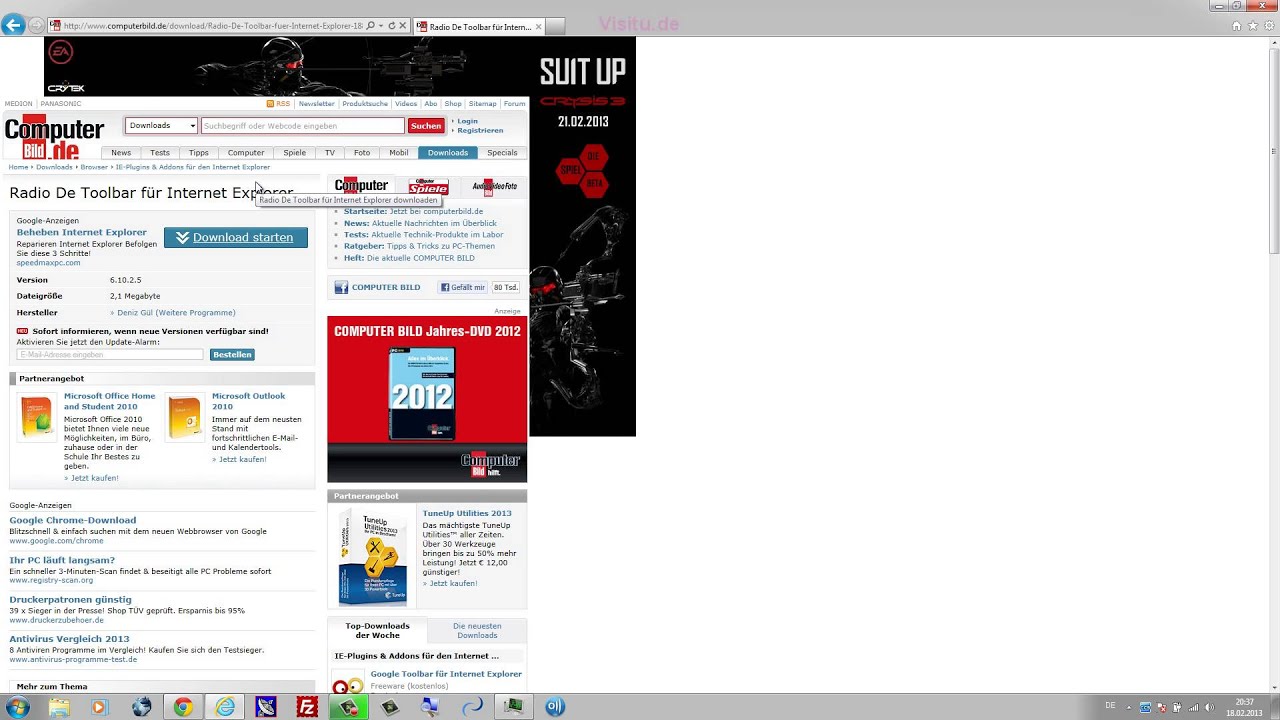Click the Crysis 3 Suit Up ad

click(583, 237)
